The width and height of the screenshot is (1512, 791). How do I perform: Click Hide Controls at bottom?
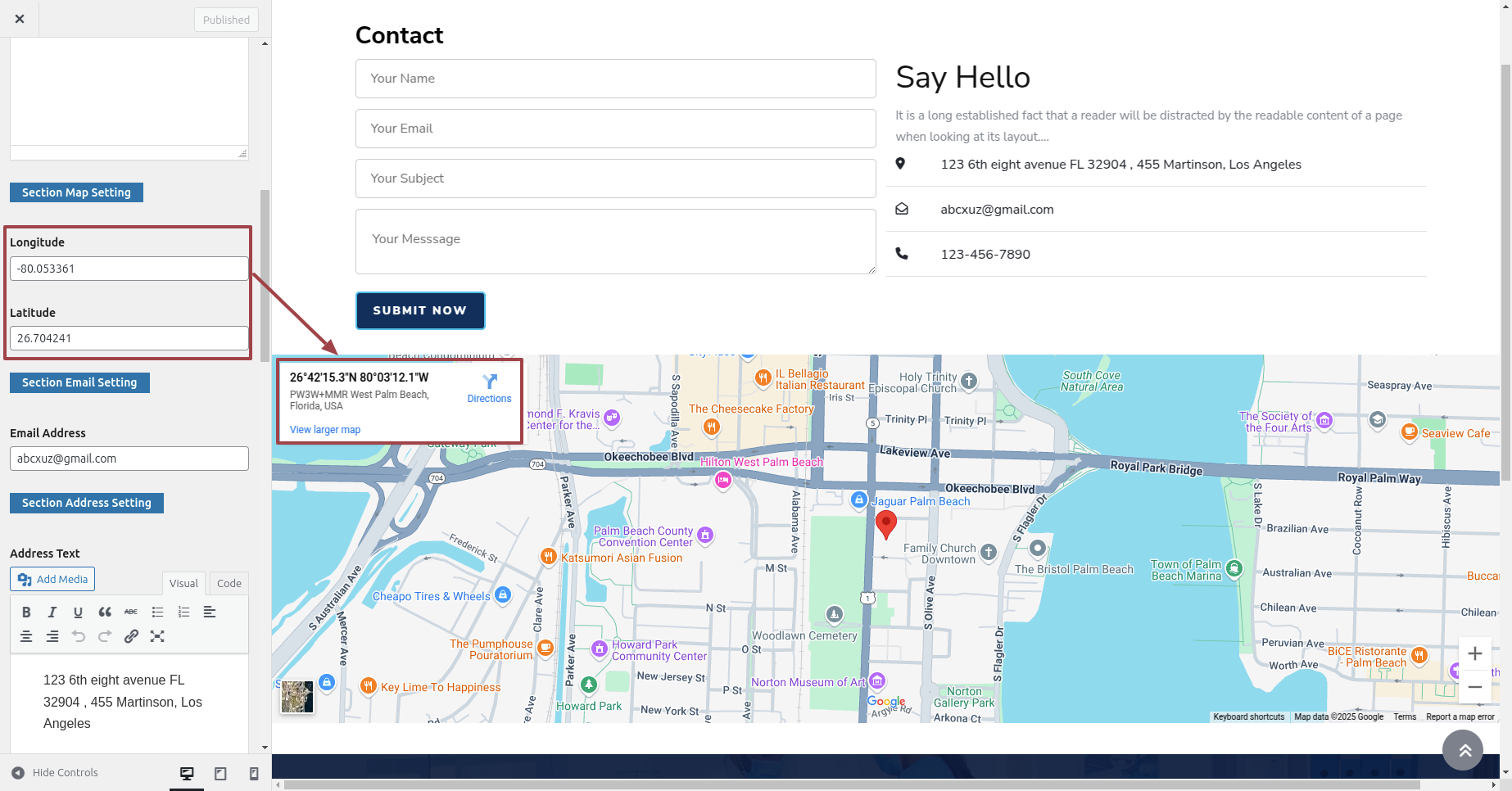click(55, 772)
